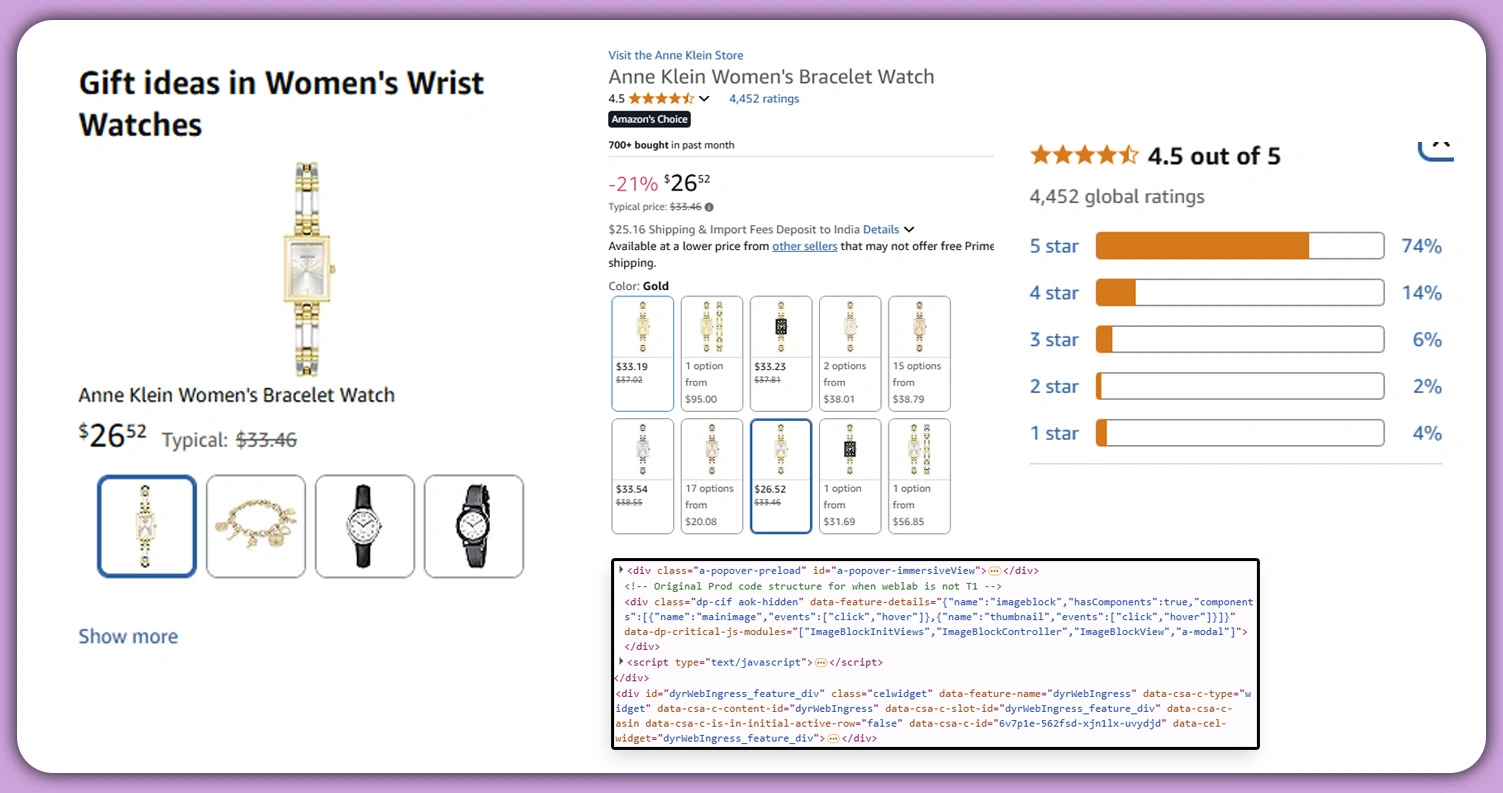Open the other sellers link
Screen dimensions: 1503x793
pos(805,246)
